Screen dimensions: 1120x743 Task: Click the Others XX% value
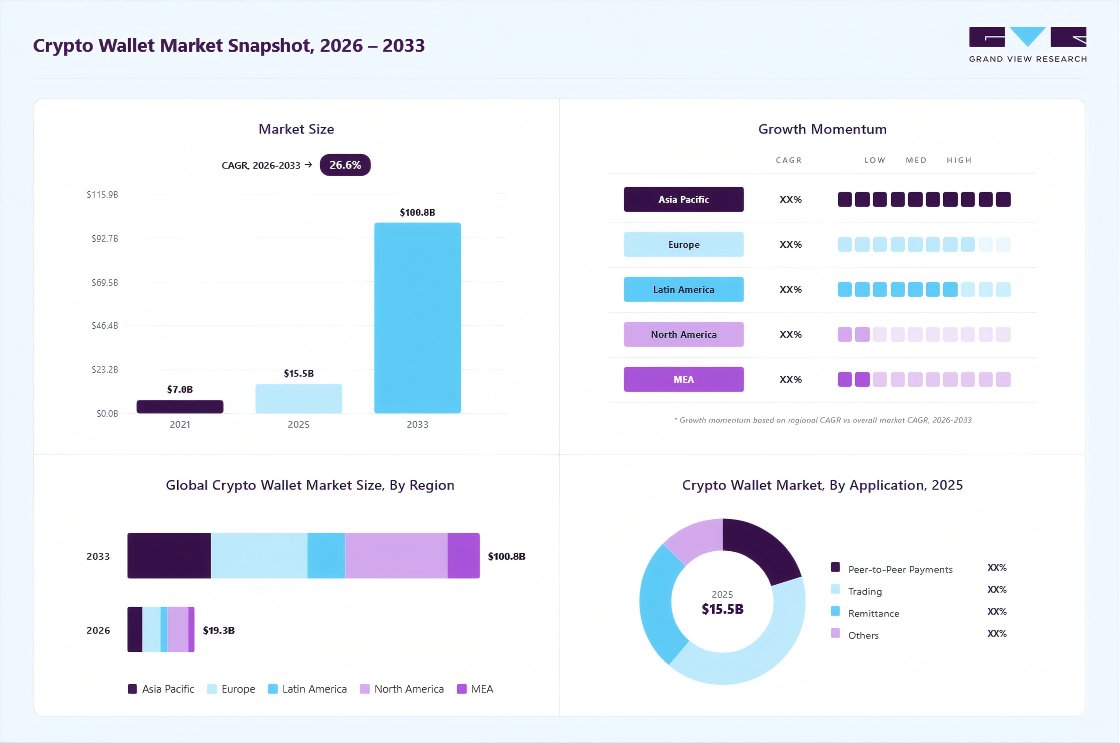[x=997, y=633]
